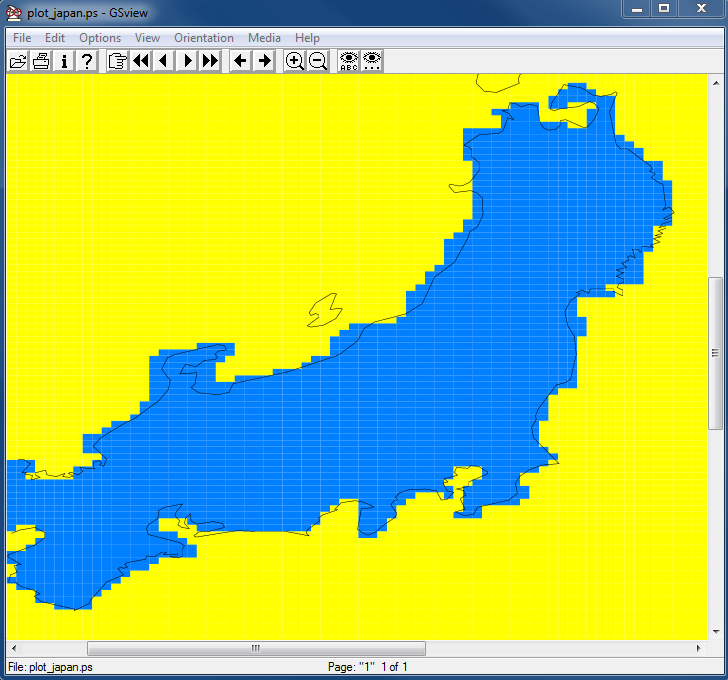Image resolution: width=728 pixels, height=680 pixels.
Task: Go to previous page with left triangle
Action: point(163,61)
